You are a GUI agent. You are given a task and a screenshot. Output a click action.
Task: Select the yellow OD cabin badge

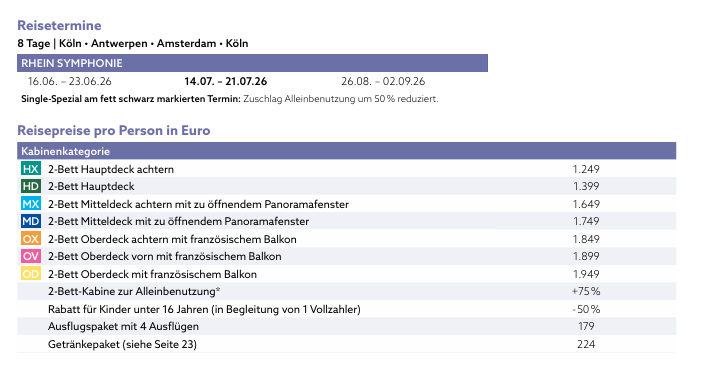[30, 274]
